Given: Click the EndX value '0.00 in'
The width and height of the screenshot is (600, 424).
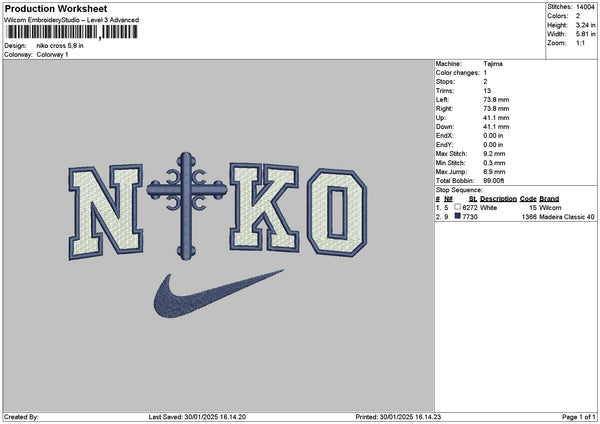Looking at the screenshot, I should [x=493, y=136].
